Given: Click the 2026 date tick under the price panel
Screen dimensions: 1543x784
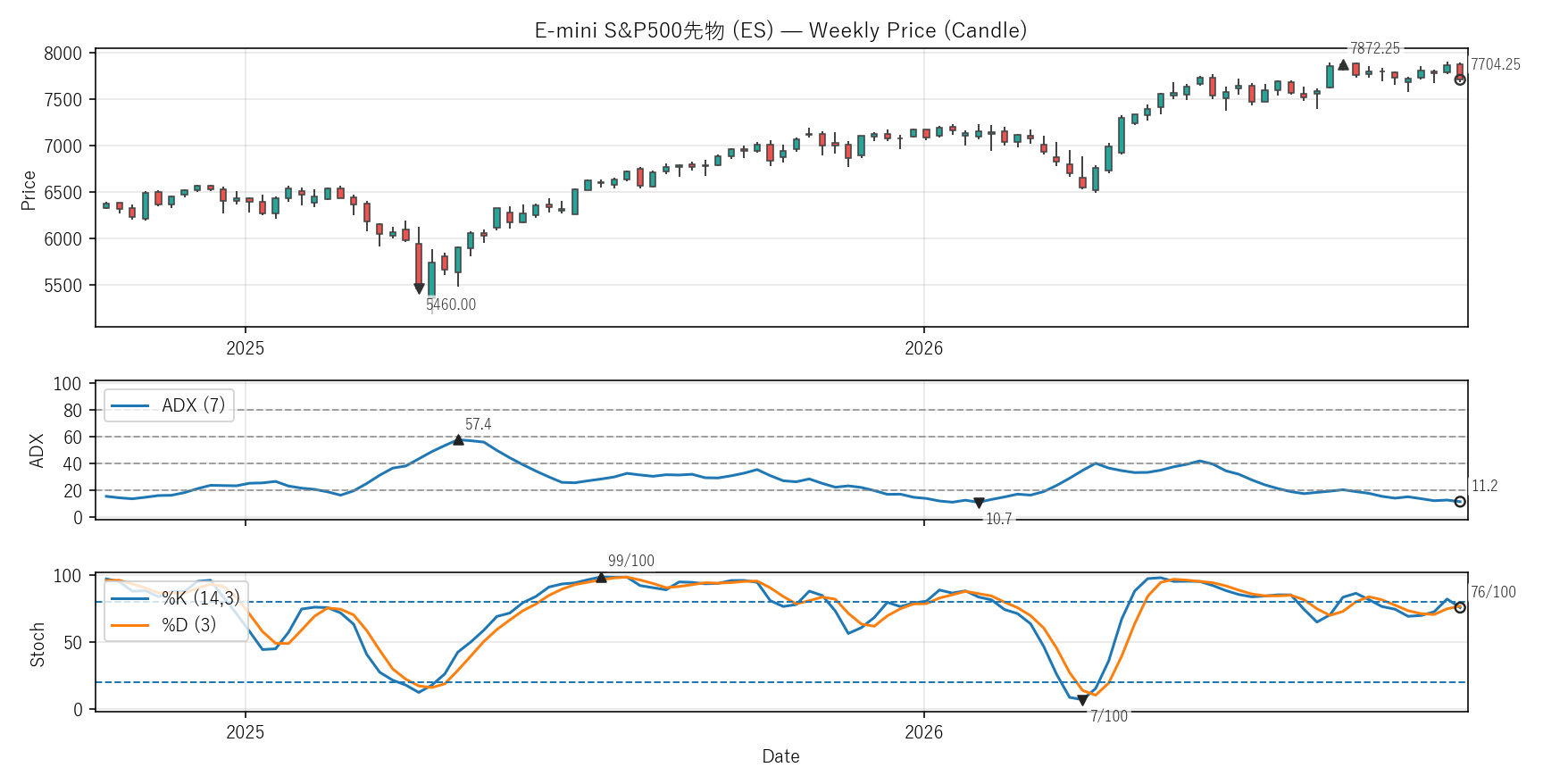Looking at the screenshot, I should 923,348.
